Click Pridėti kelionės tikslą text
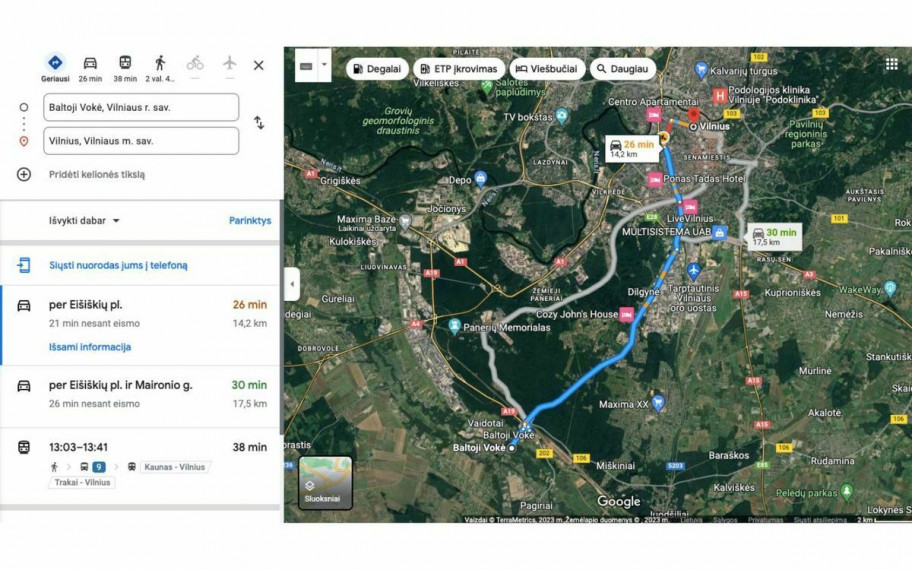Screen dimensions: 912x570 [x=97, y=174]
